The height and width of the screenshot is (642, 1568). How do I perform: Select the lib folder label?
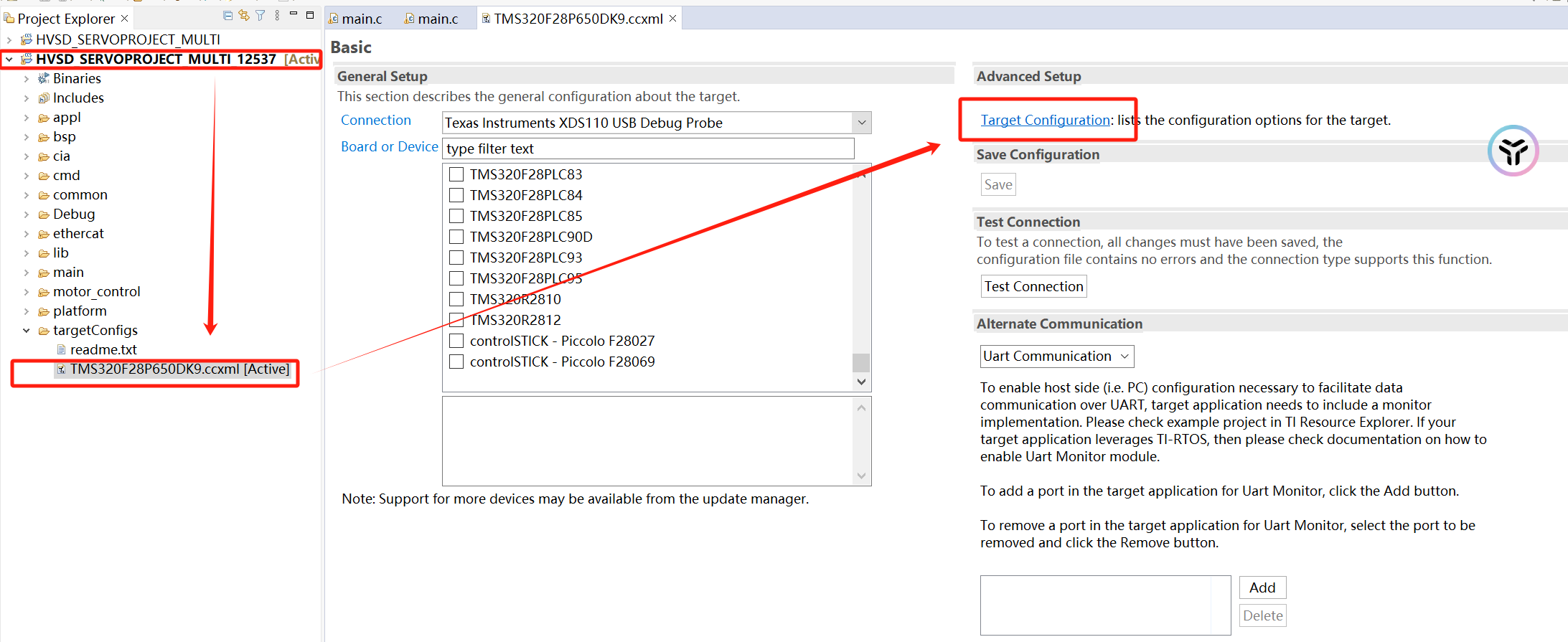tap(61, 252)
